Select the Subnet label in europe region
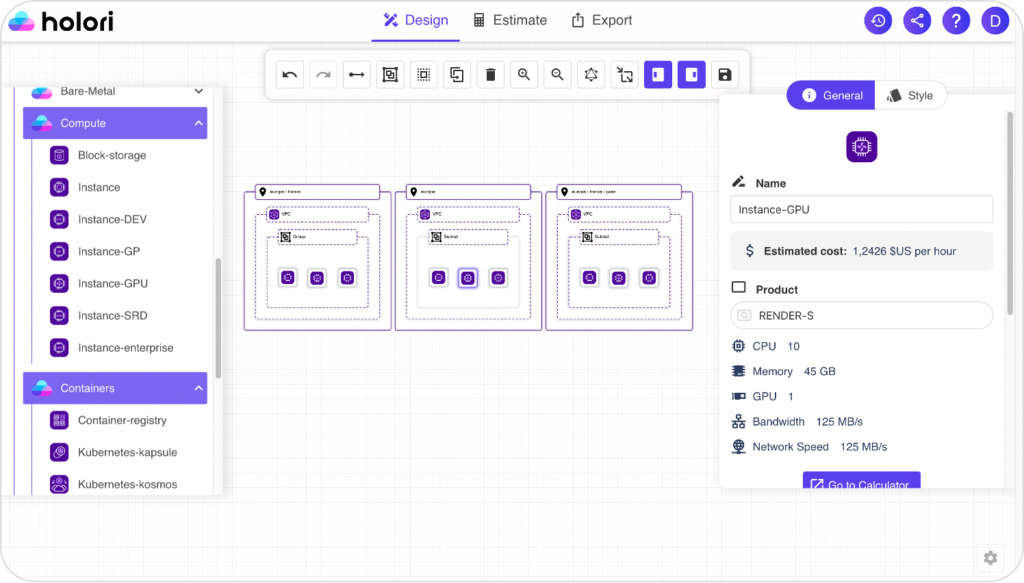Screen dimensions: 1024x583 point(451,237)
